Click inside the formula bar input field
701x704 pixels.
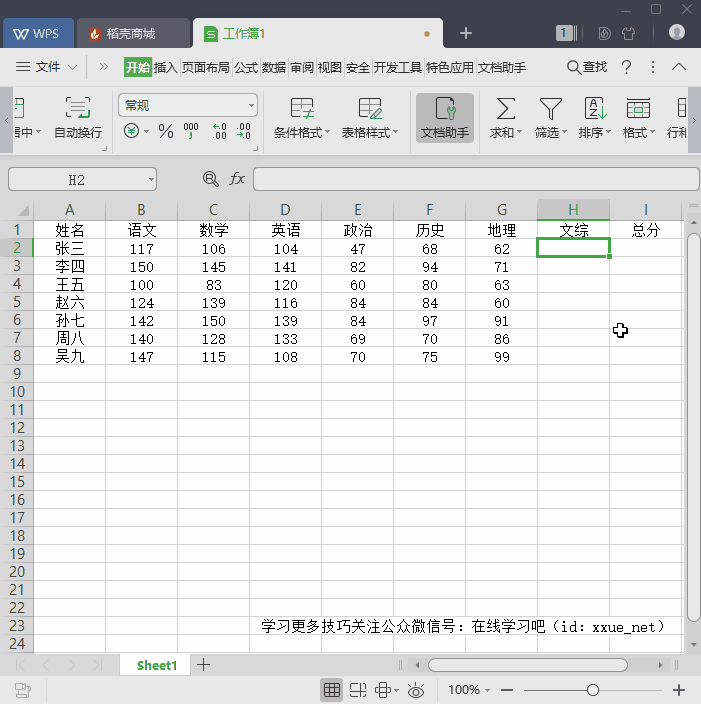pyautogui.click(x=475, y=179)
